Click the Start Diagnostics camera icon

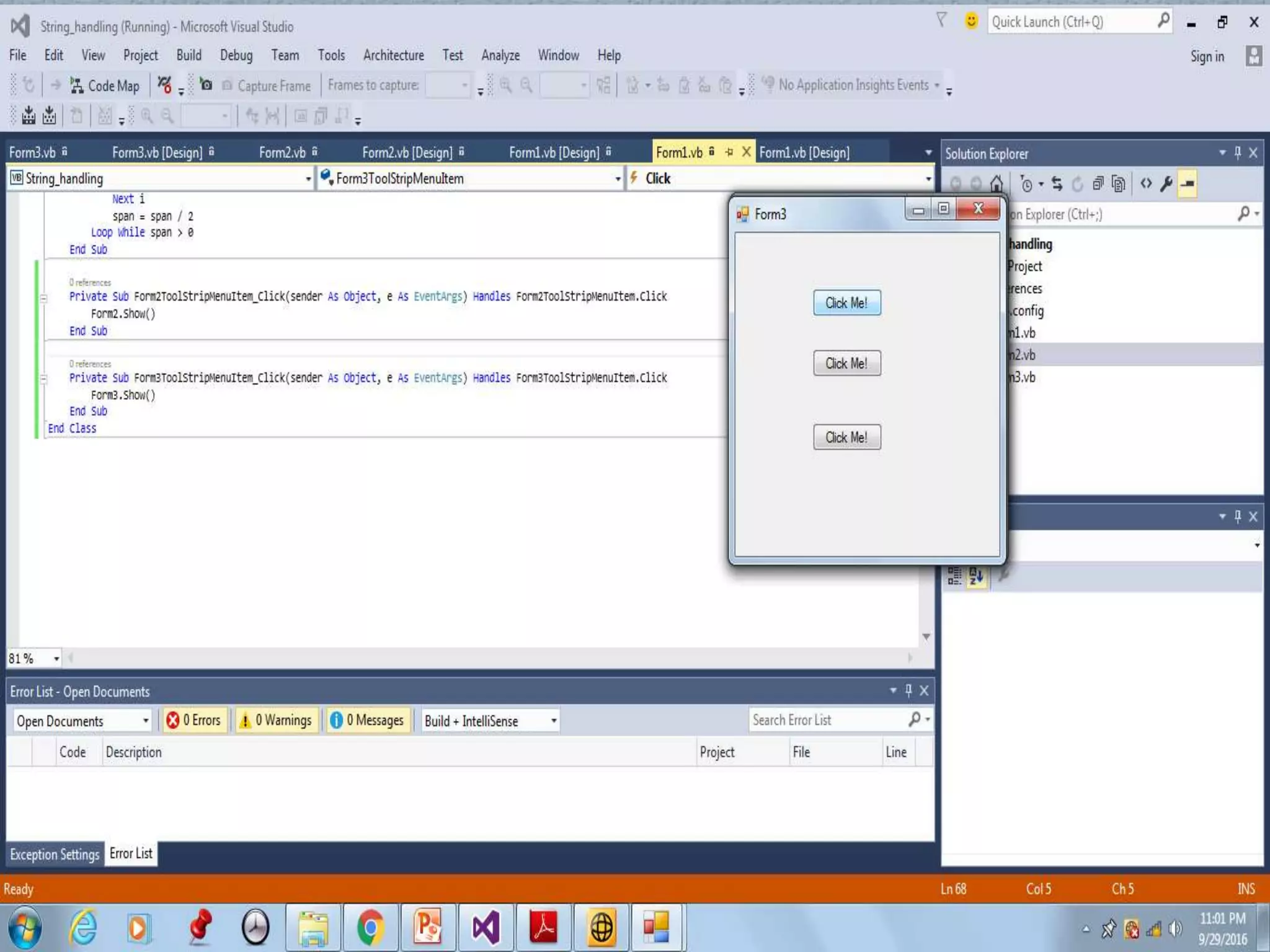206,85
